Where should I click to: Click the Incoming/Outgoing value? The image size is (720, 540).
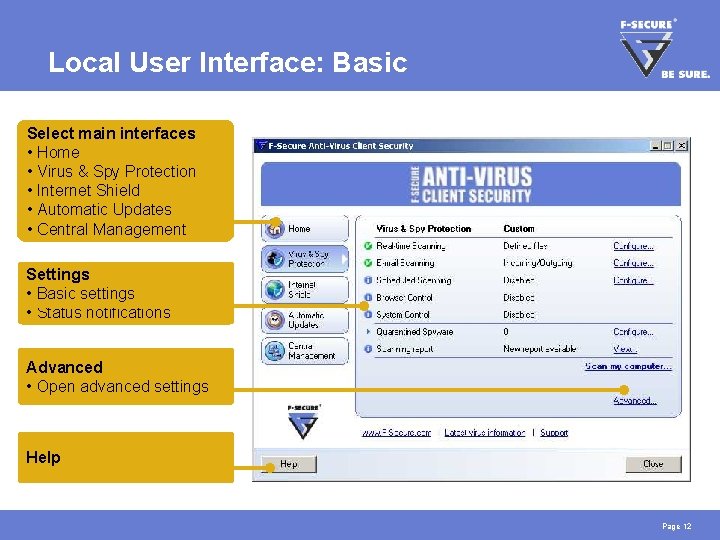pyautogui.click(x=538, y=263)
